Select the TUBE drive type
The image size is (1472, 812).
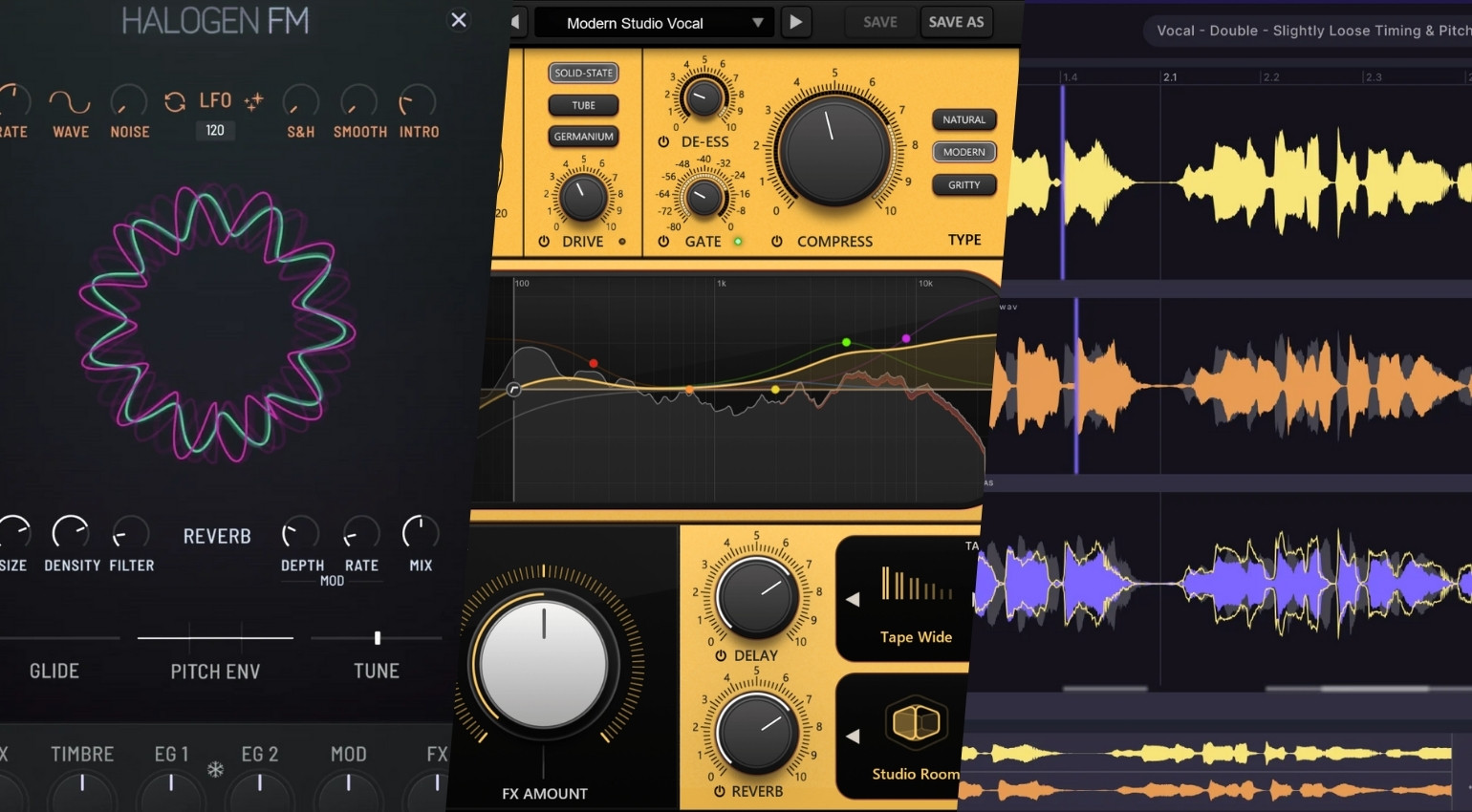(x=583, y=105)
